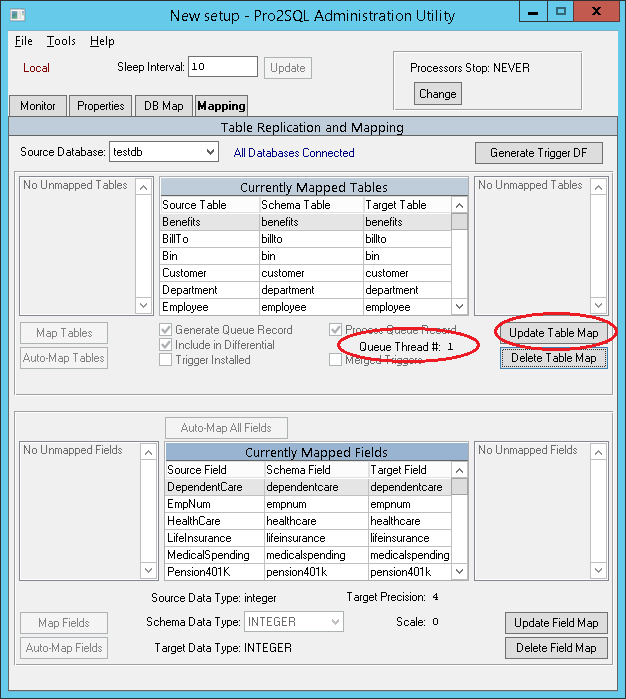Viewport: 626px width, 699px height.
Task: Select the MedicalSpending source field row
Action: click(309, 555)
